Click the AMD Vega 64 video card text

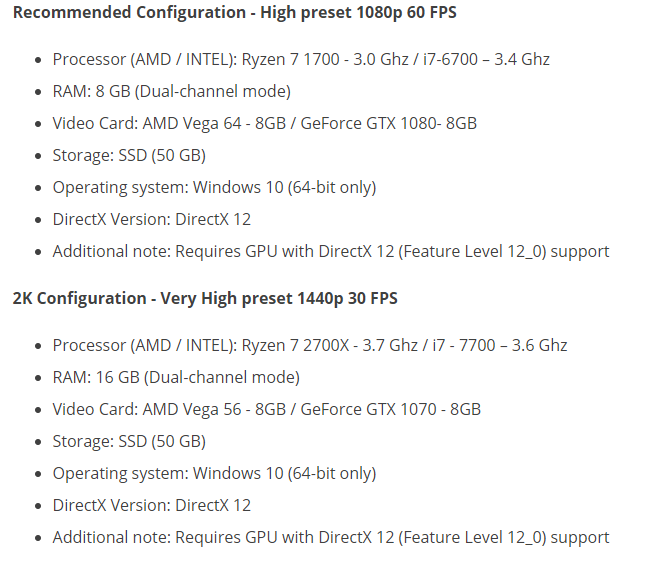tap(216, 123)
